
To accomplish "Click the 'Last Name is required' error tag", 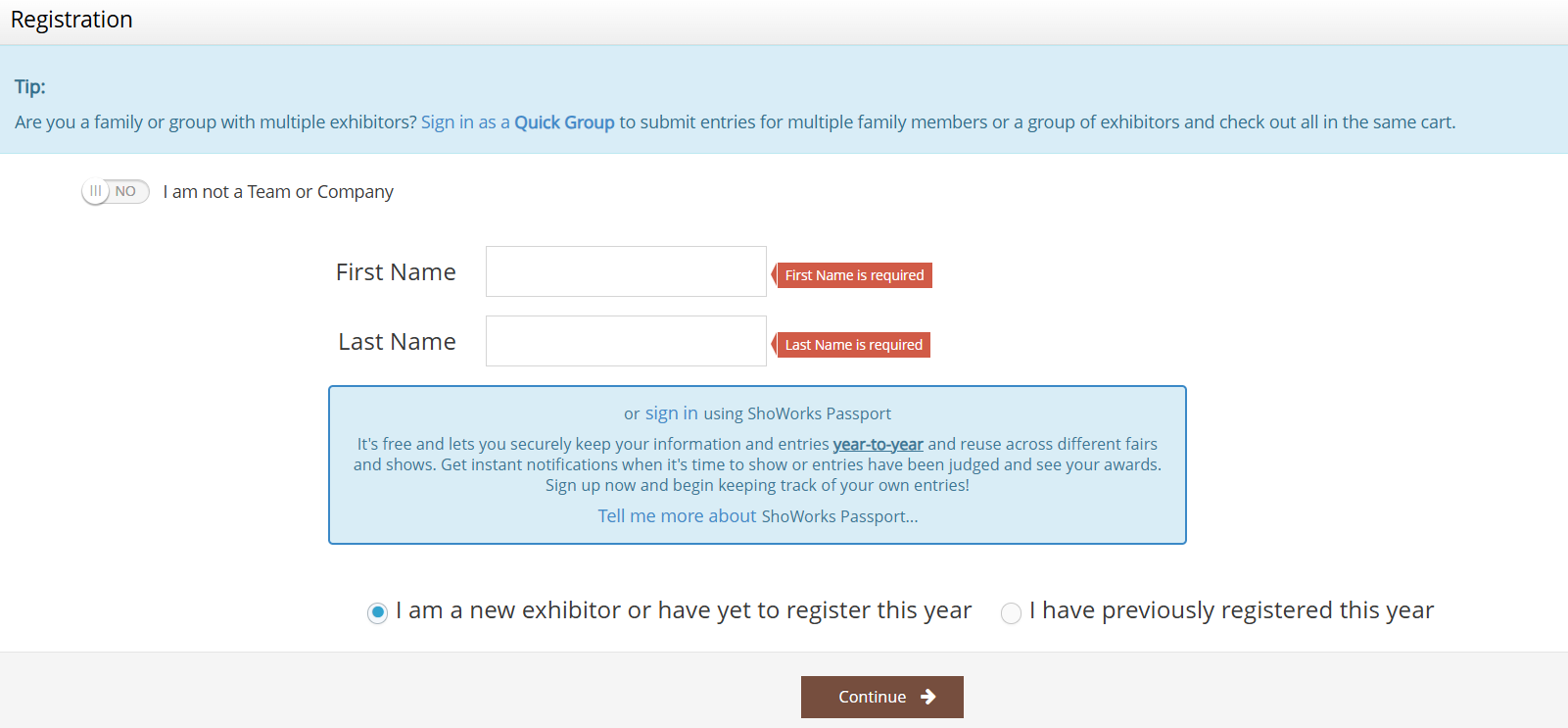I will pyautogui.click(x=853, y=345).
